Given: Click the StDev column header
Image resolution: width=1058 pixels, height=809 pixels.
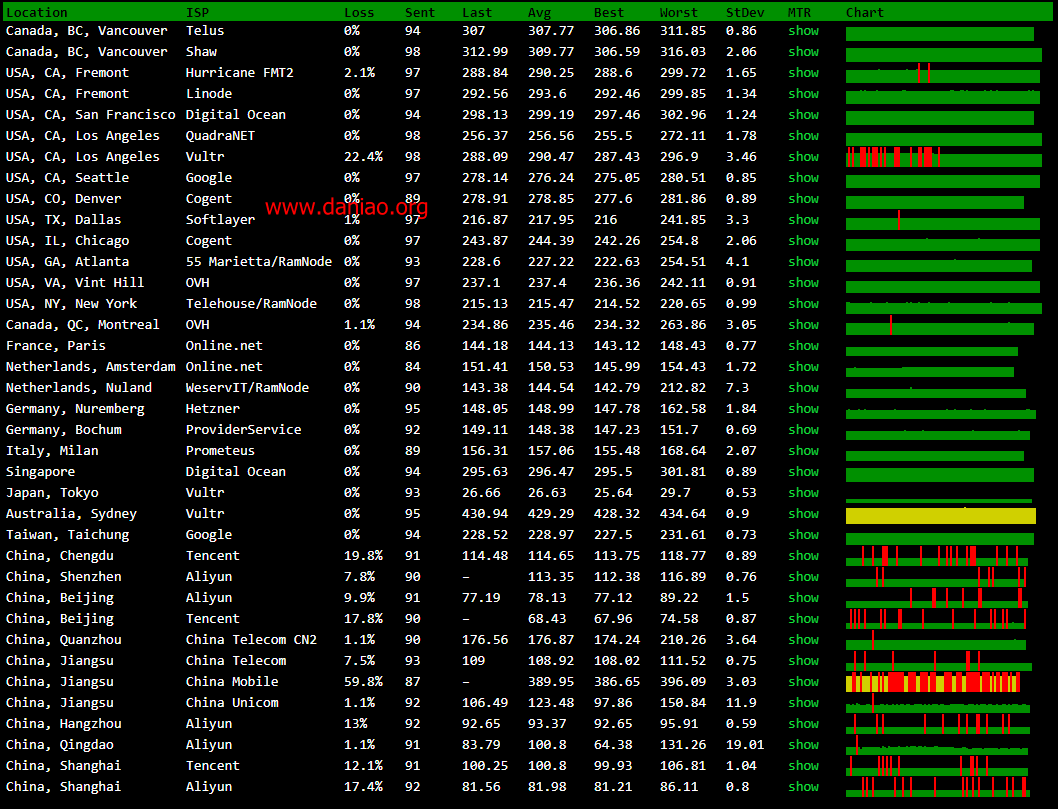Looking at the screenshot, I should 741,13.
